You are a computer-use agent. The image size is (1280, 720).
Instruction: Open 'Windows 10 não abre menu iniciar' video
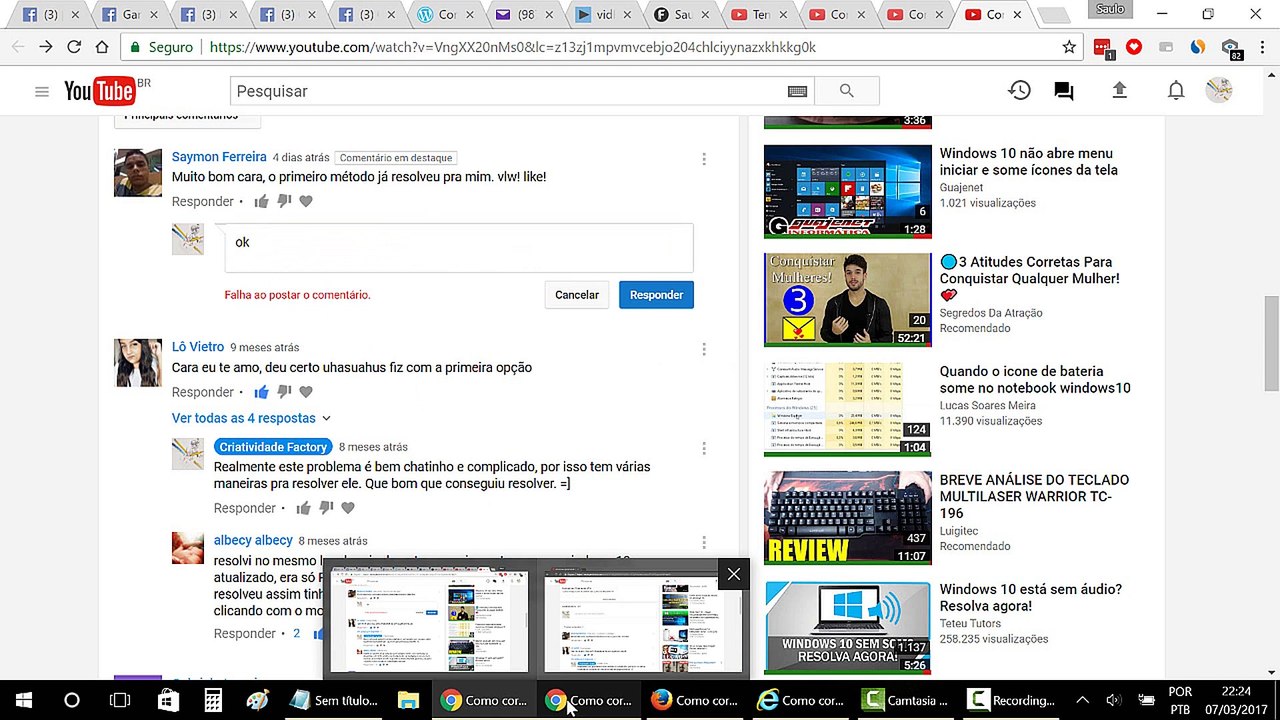1028,161
